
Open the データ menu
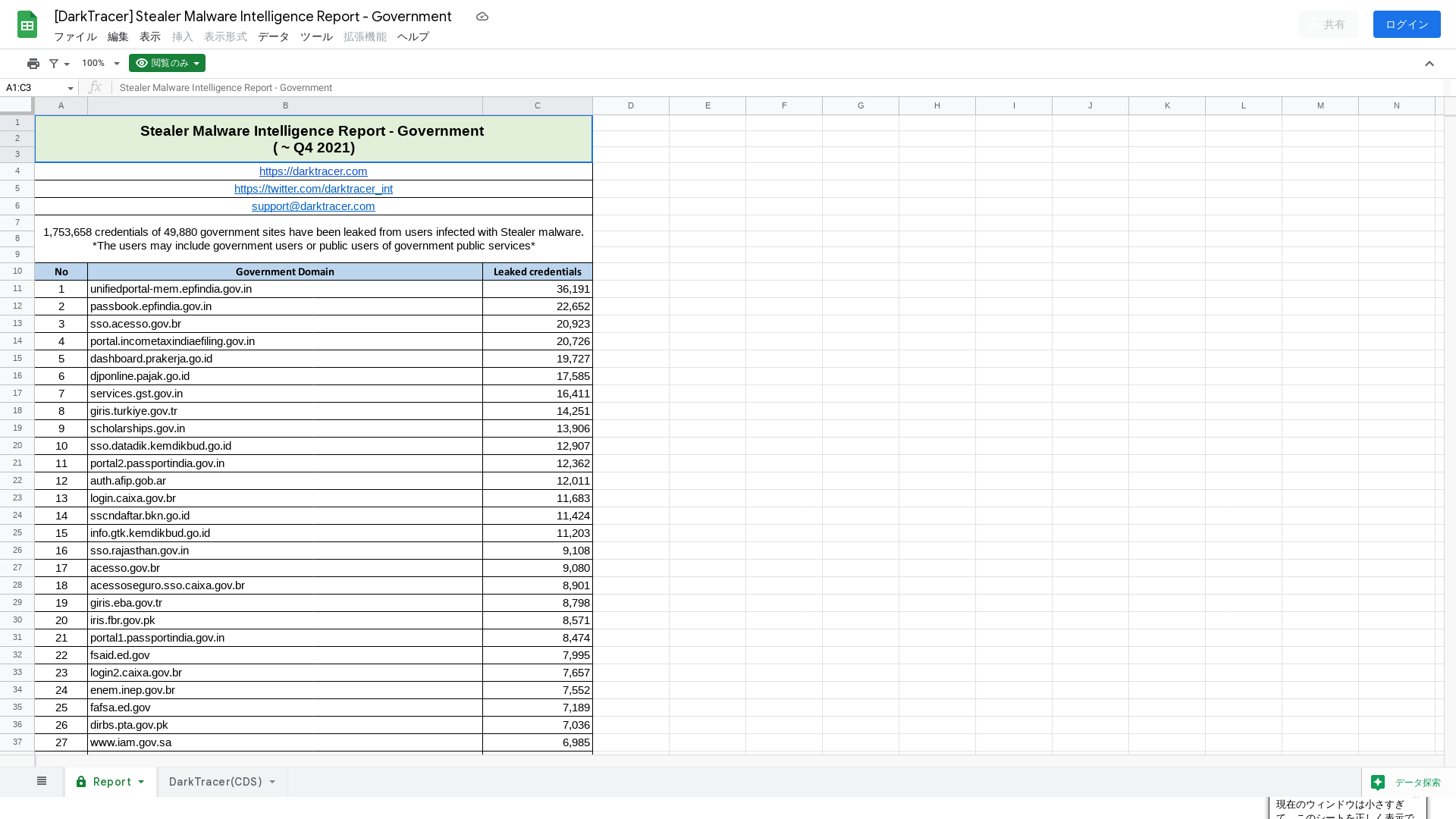click(x=274, y=36)
